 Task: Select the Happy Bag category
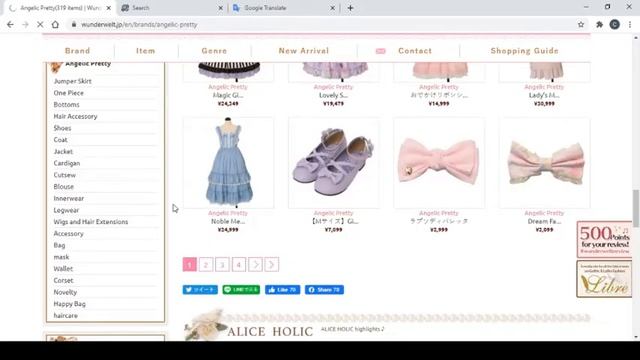(70, 304)
